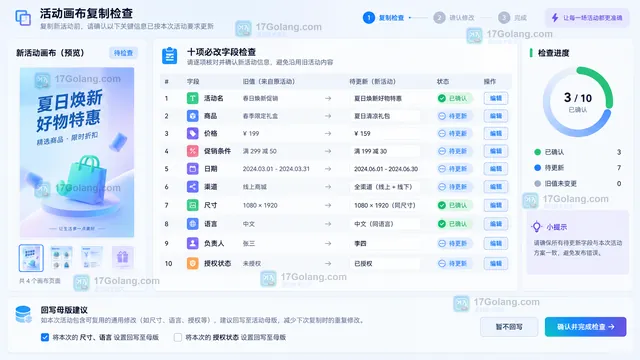Click 编辑 for the 渠道 row

[496, 187]
